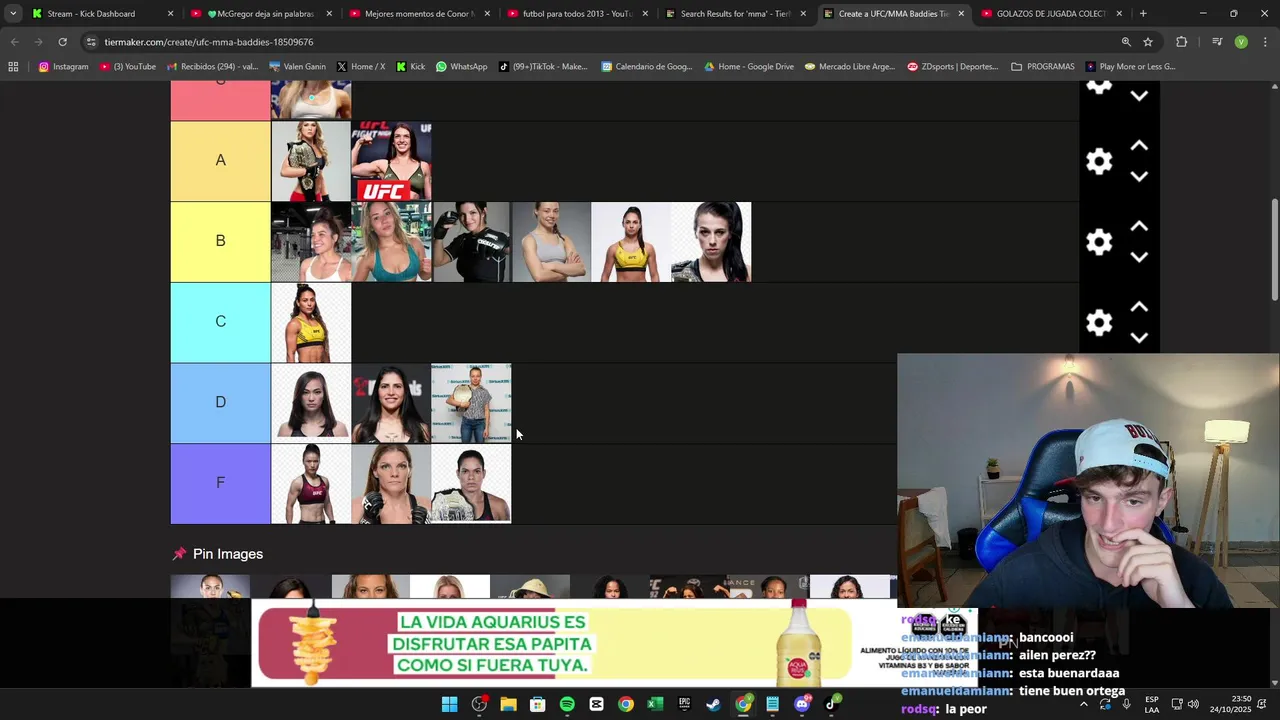Open settings gear for tier B row
Image resolution: width=1280 pixels, height=720 pixels.
pyautogui.click(x=1099, y=242)
